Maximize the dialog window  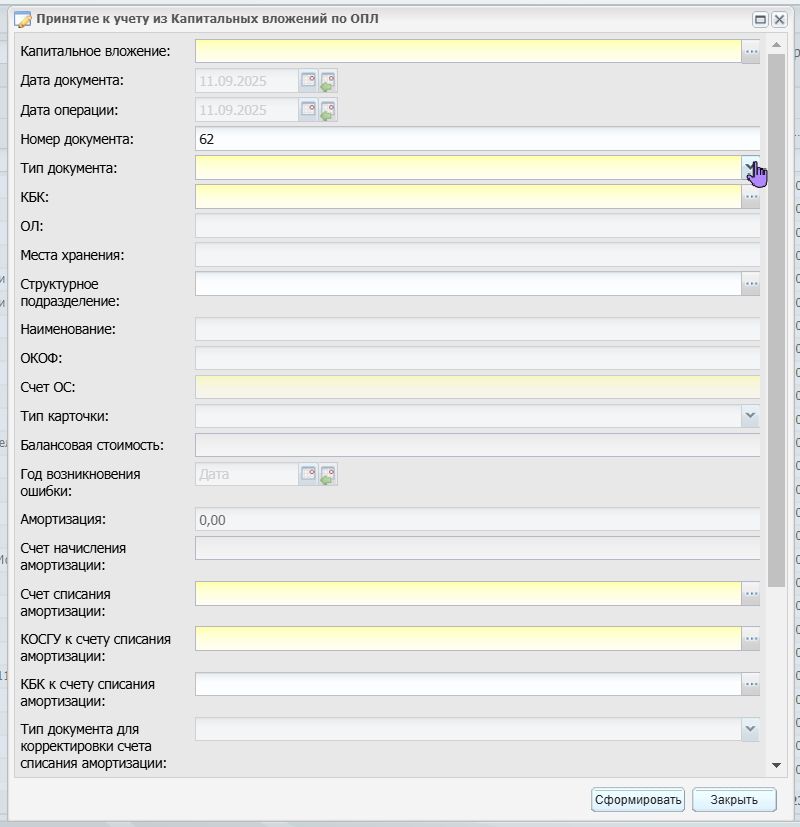click(x=760, y=20)
